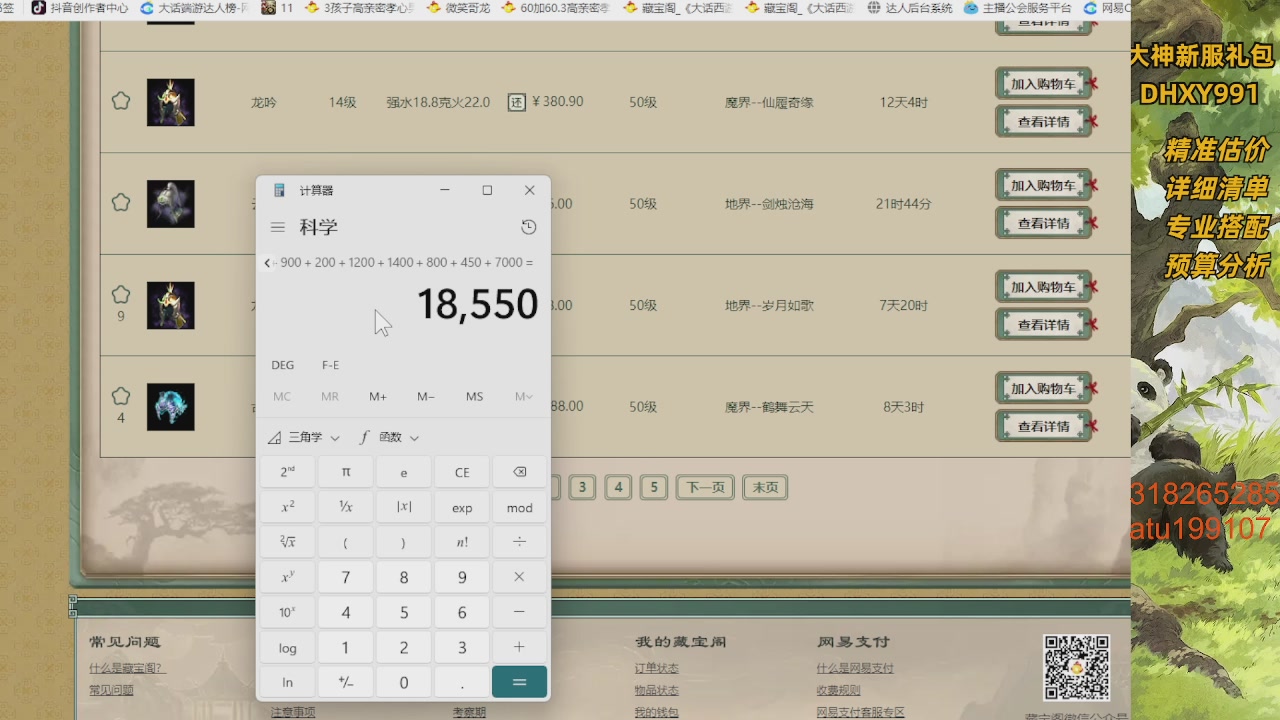
Task: Click digit 7 on calculator
Action: click(346, 577)
